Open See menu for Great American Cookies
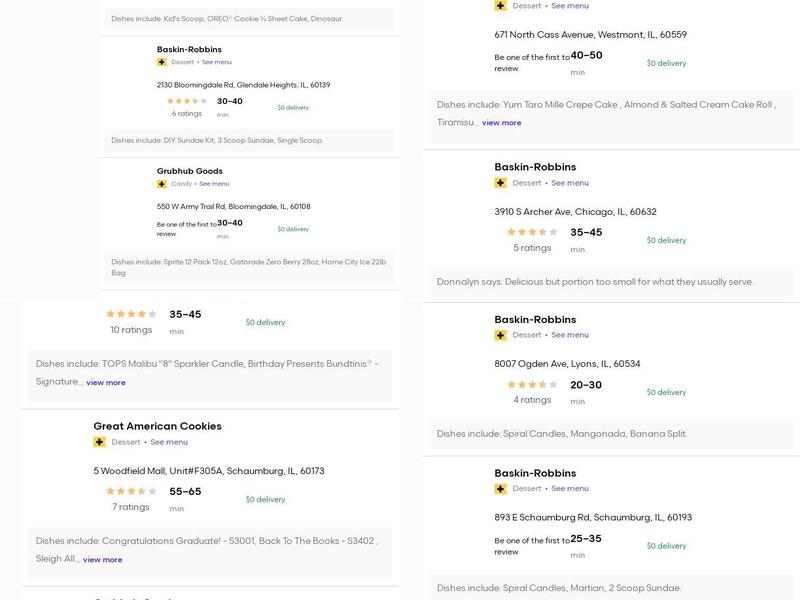 point(169,442)
